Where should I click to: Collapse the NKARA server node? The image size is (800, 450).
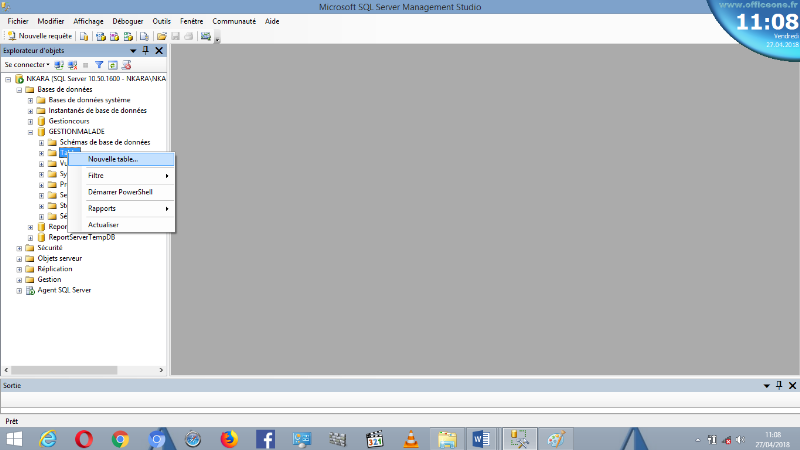click(x=8, y=79)
